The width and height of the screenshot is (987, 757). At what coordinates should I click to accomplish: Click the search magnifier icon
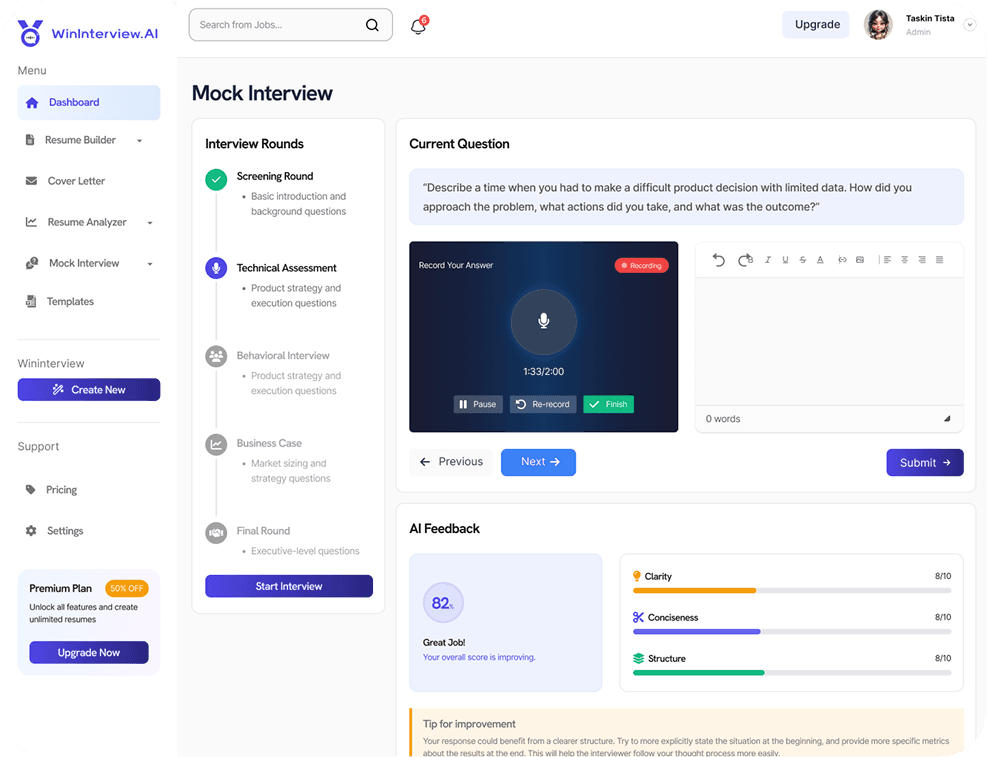pyautogui.click(x=372, y=25)
